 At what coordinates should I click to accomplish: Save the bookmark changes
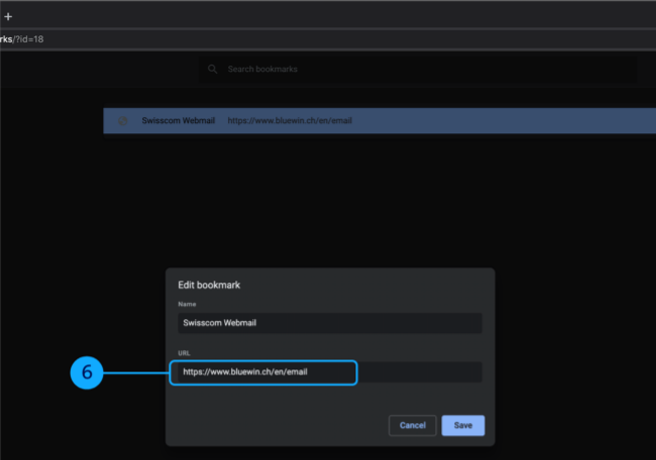[463, 425]
